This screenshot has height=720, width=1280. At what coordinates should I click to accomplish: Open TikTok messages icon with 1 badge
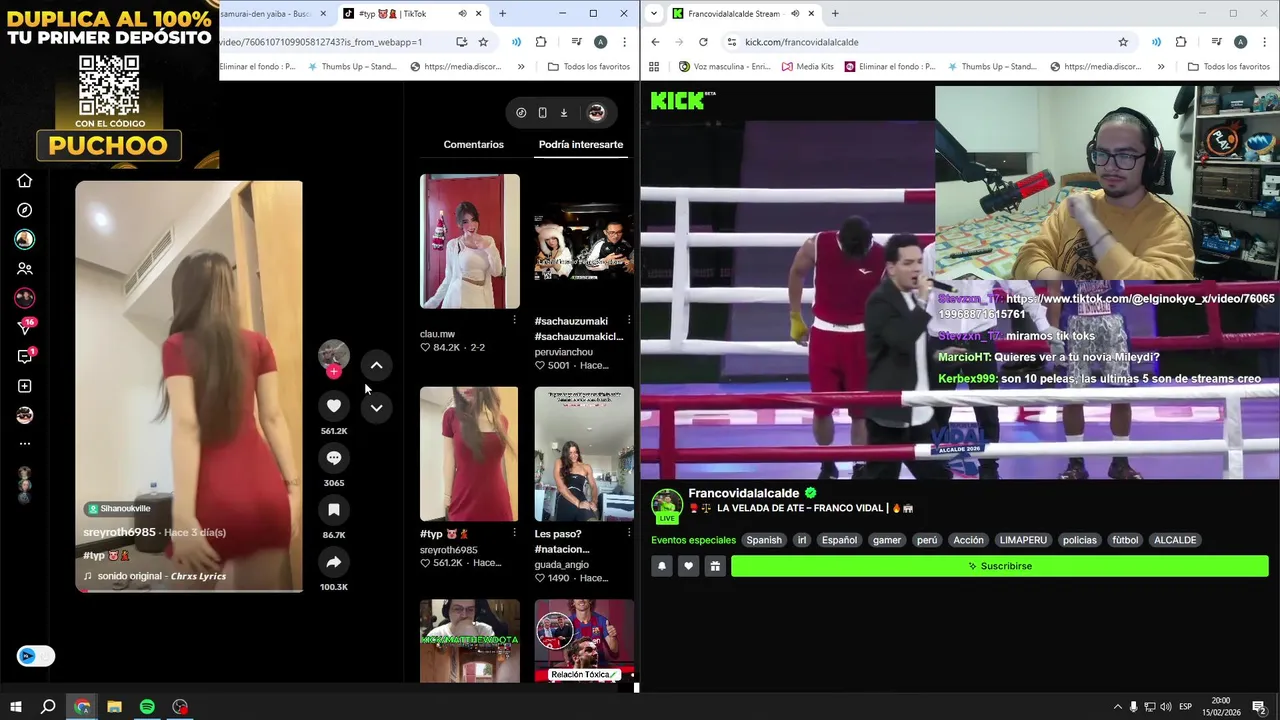point(25,356)
